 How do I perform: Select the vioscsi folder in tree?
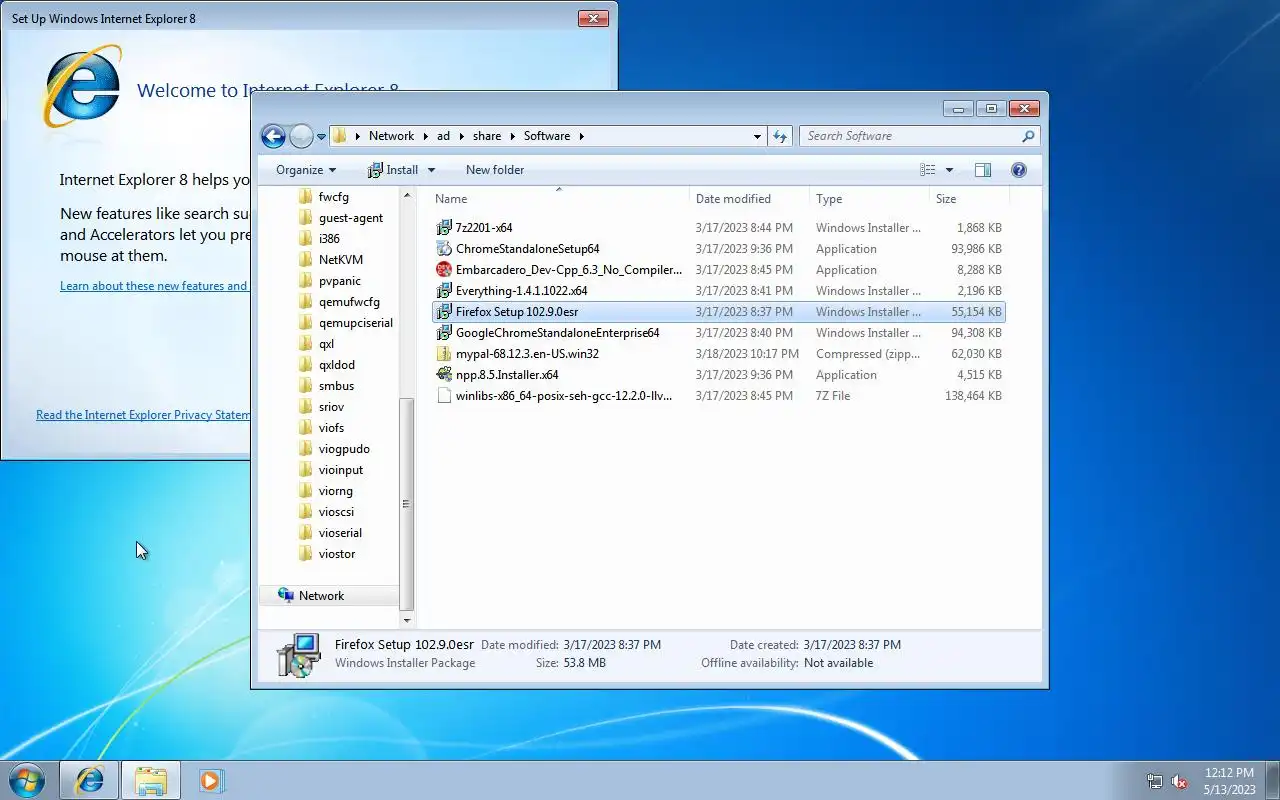[x=327, y=512]
